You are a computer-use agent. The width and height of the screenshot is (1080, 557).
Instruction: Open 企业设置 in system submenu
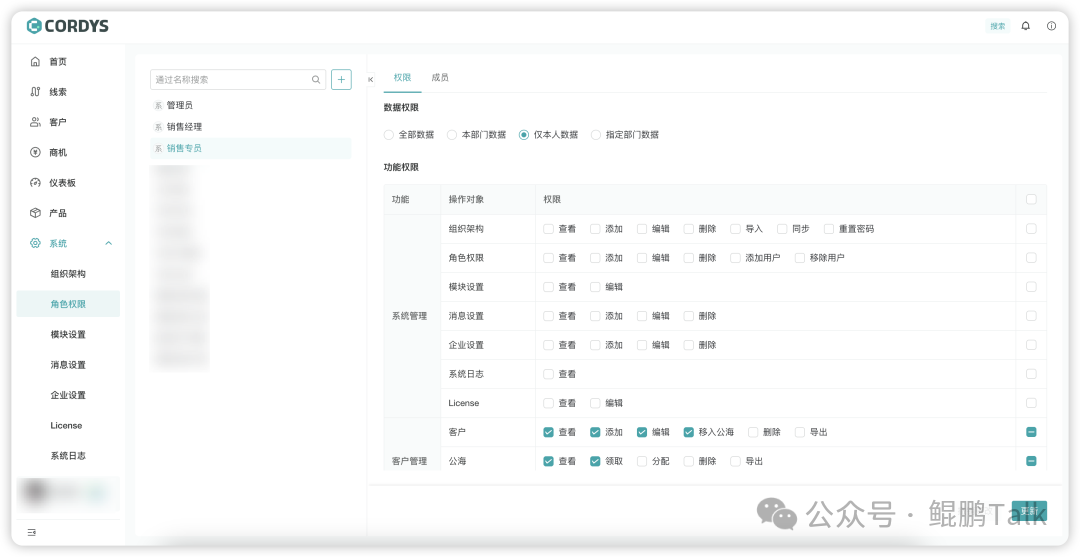68,395
